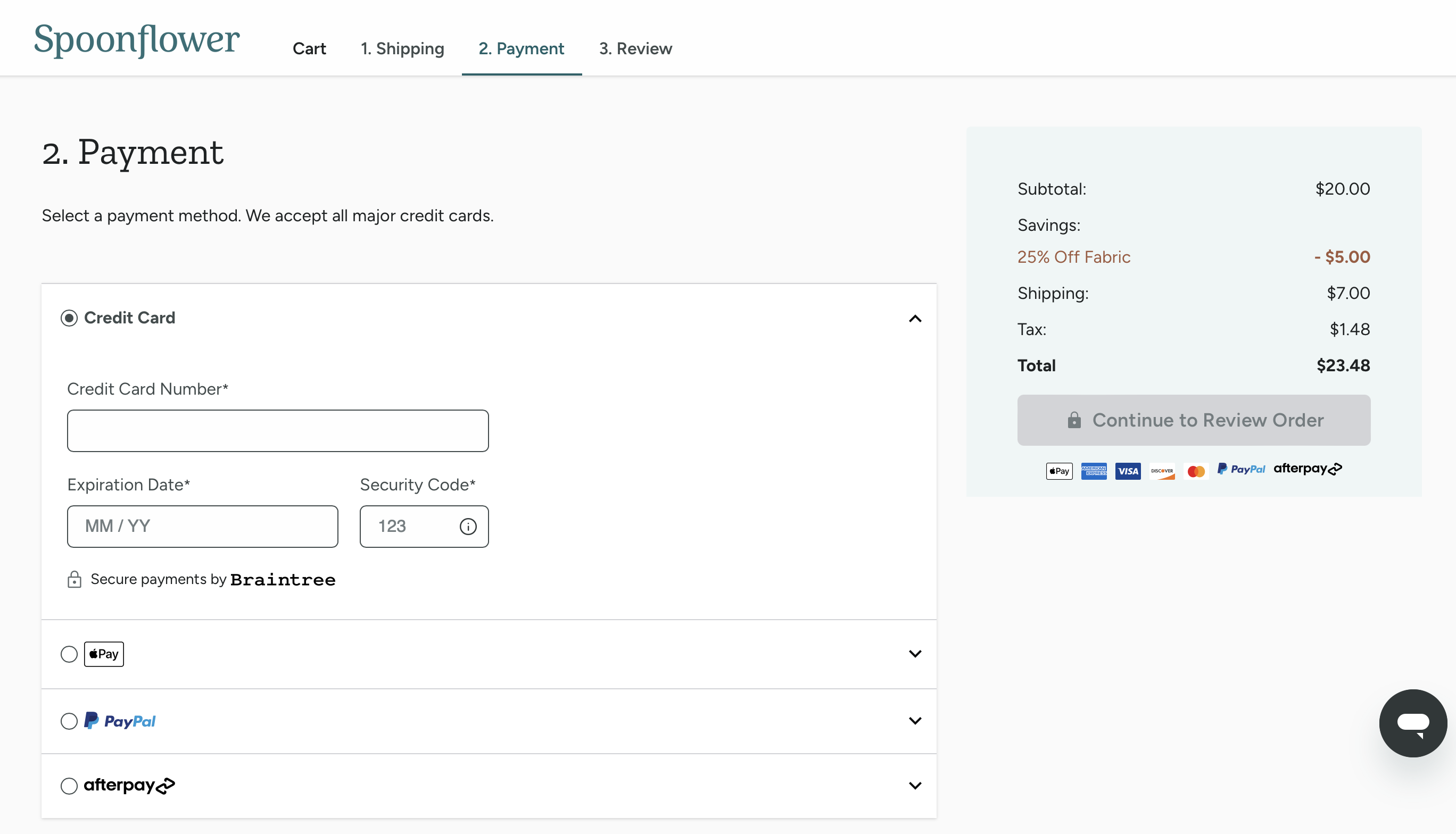Click the Continue to Review Order button
Viewport: 1456px width, 834px height.
[x=1194, y=420]
